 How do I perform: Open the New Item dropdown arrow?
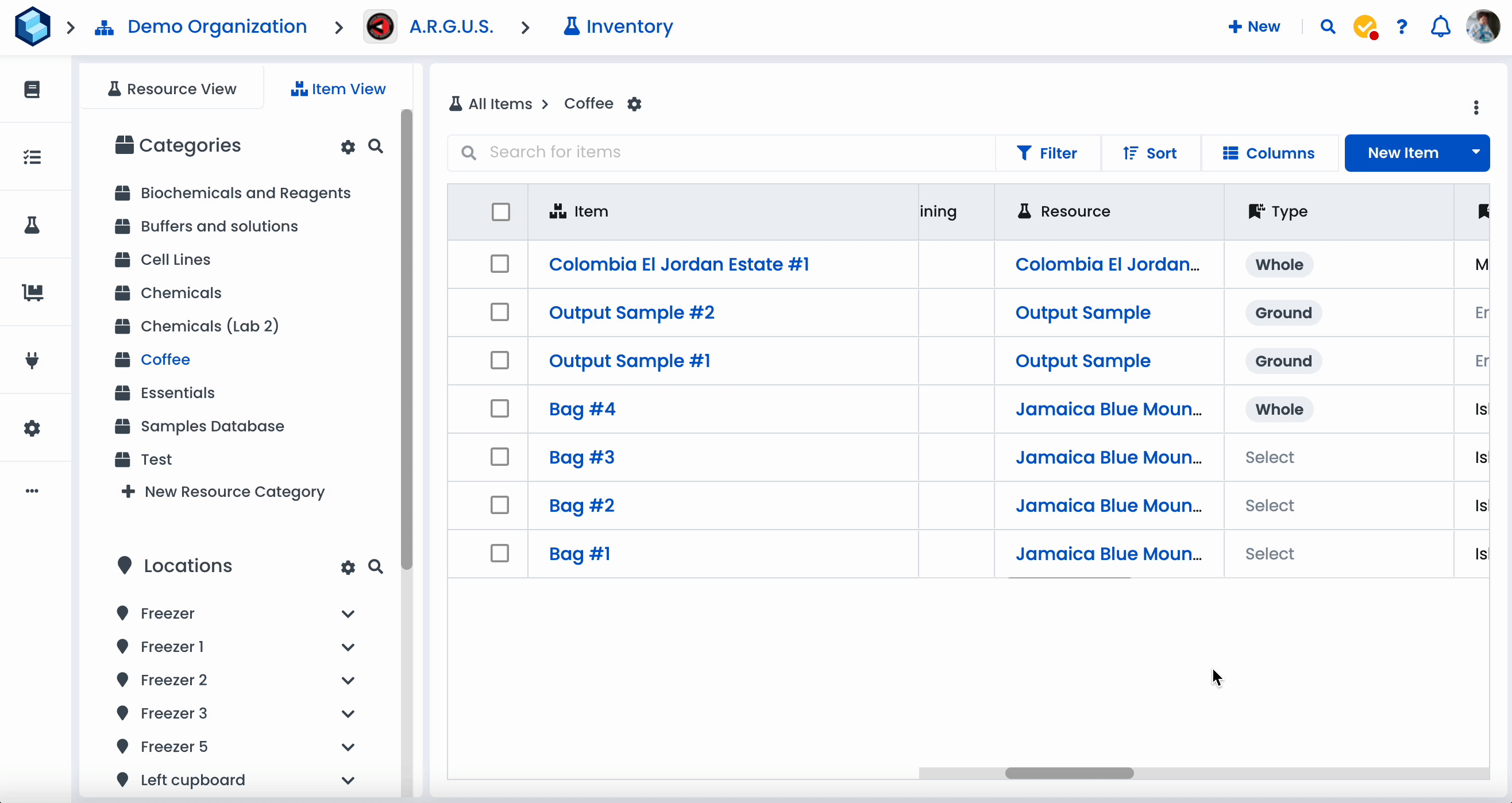(1476, 153)
